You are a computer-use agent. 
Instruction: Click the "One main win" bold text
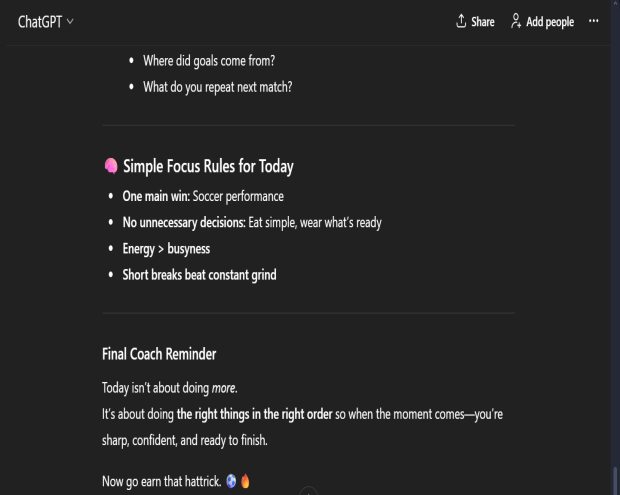click(155, 196)
